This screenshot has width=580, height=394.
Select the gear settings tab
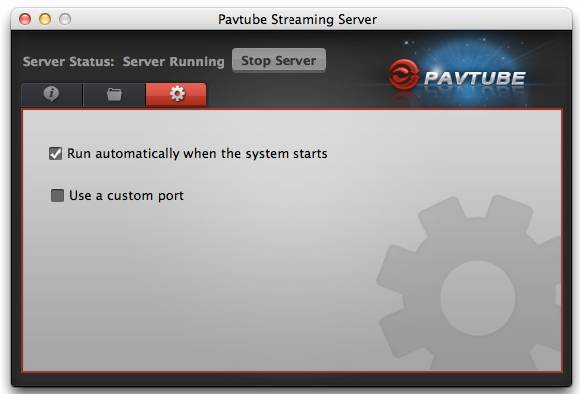pos(176,94)
